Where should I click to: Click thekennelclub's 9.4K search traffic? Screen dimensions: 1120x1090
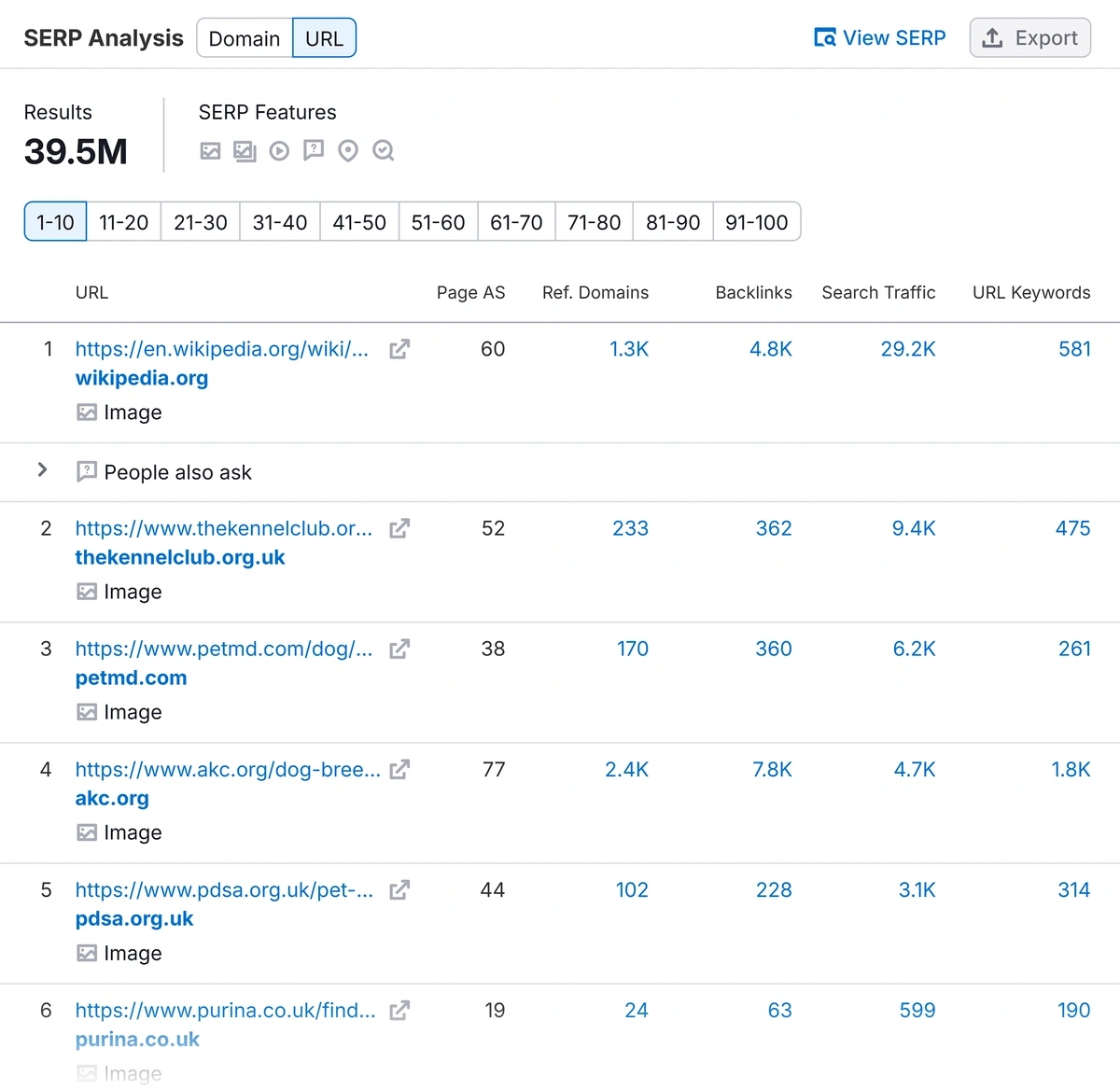click(x=914, y=528)
